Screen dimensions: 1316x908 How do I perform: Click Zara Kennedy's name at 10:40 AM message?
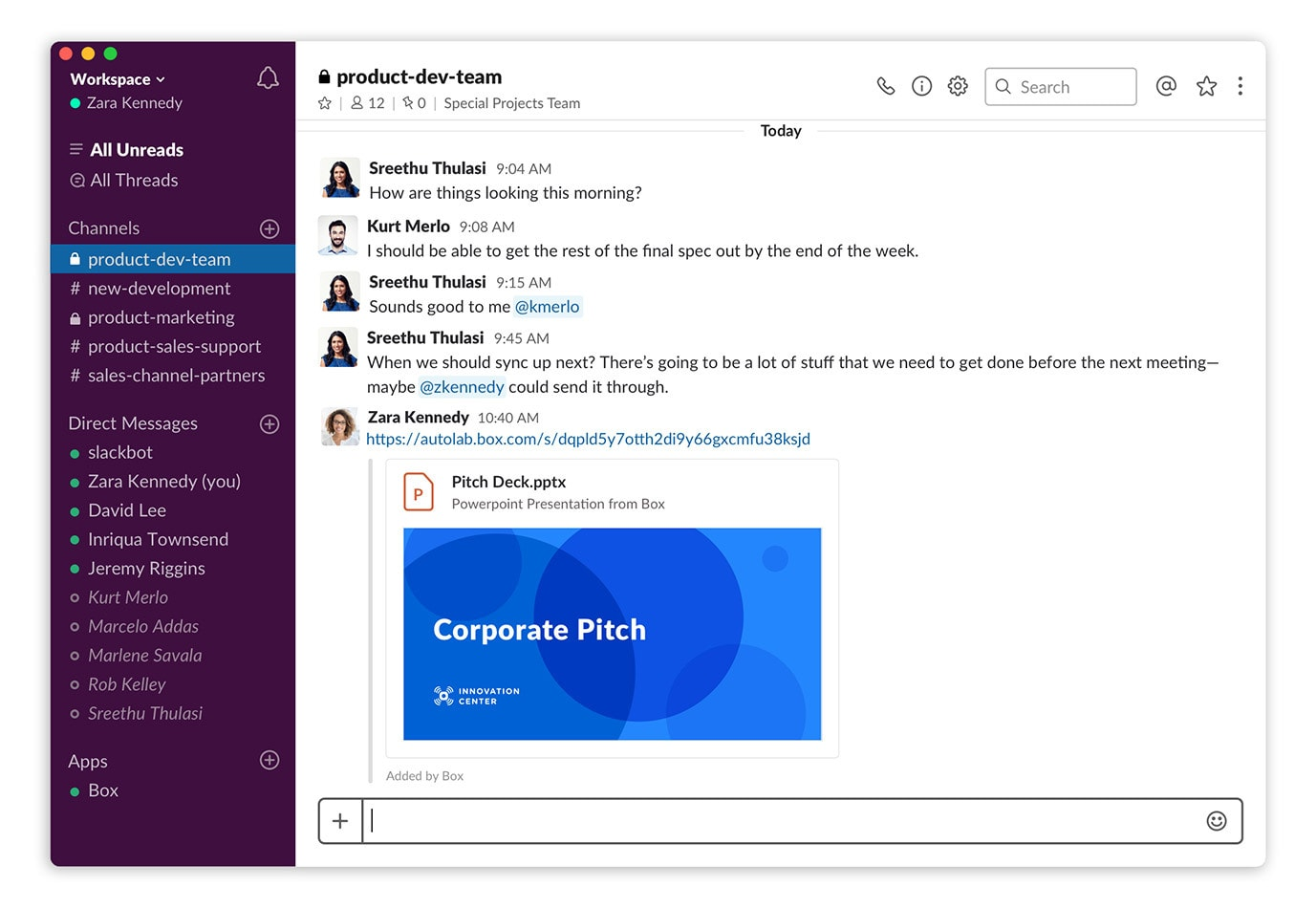418,417
